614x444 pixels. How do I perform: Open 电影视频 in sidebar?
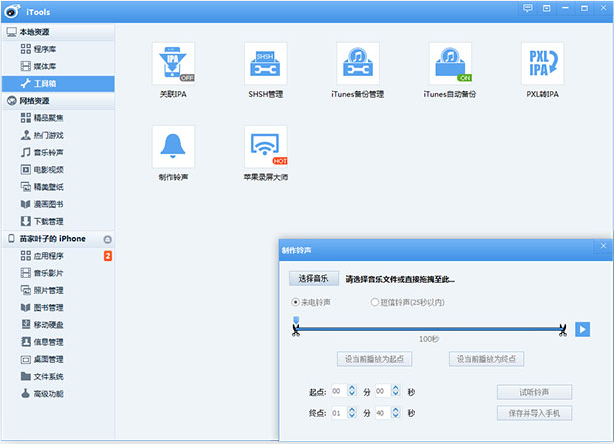[58, 170]
